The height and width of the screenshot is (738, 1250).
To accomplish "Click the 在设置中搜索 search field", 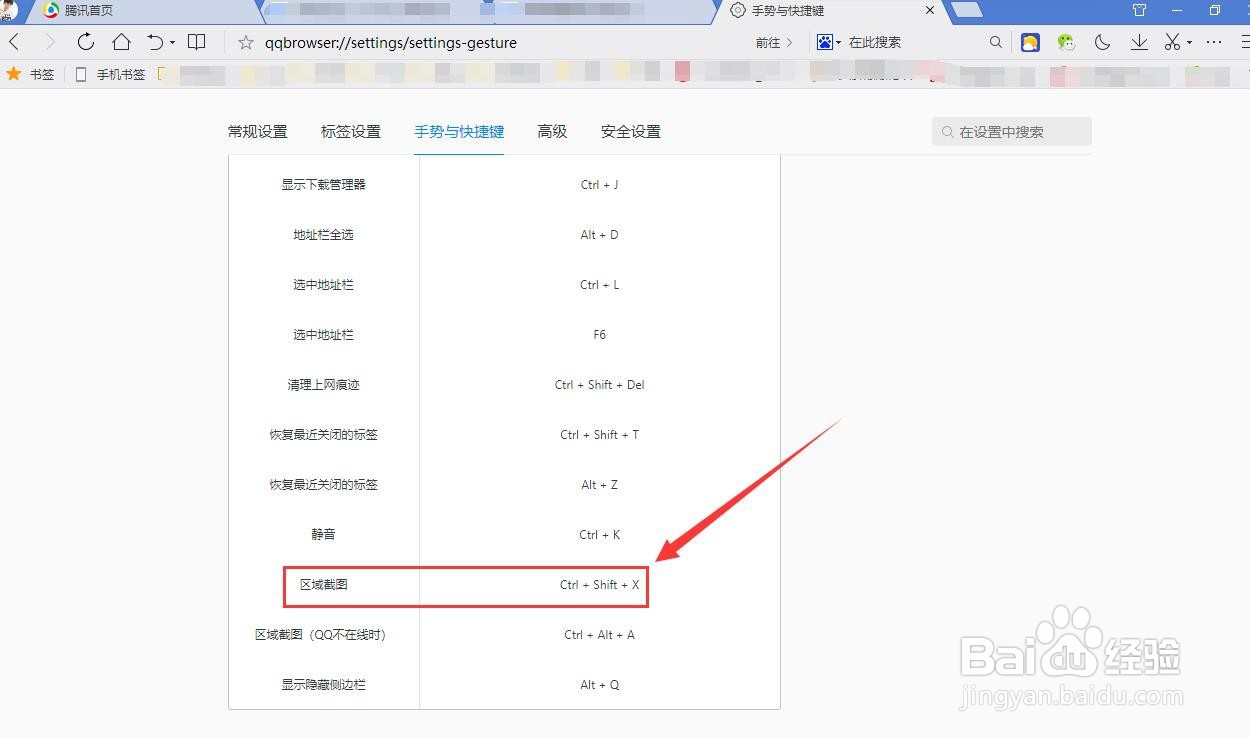I will [1011, 131].
